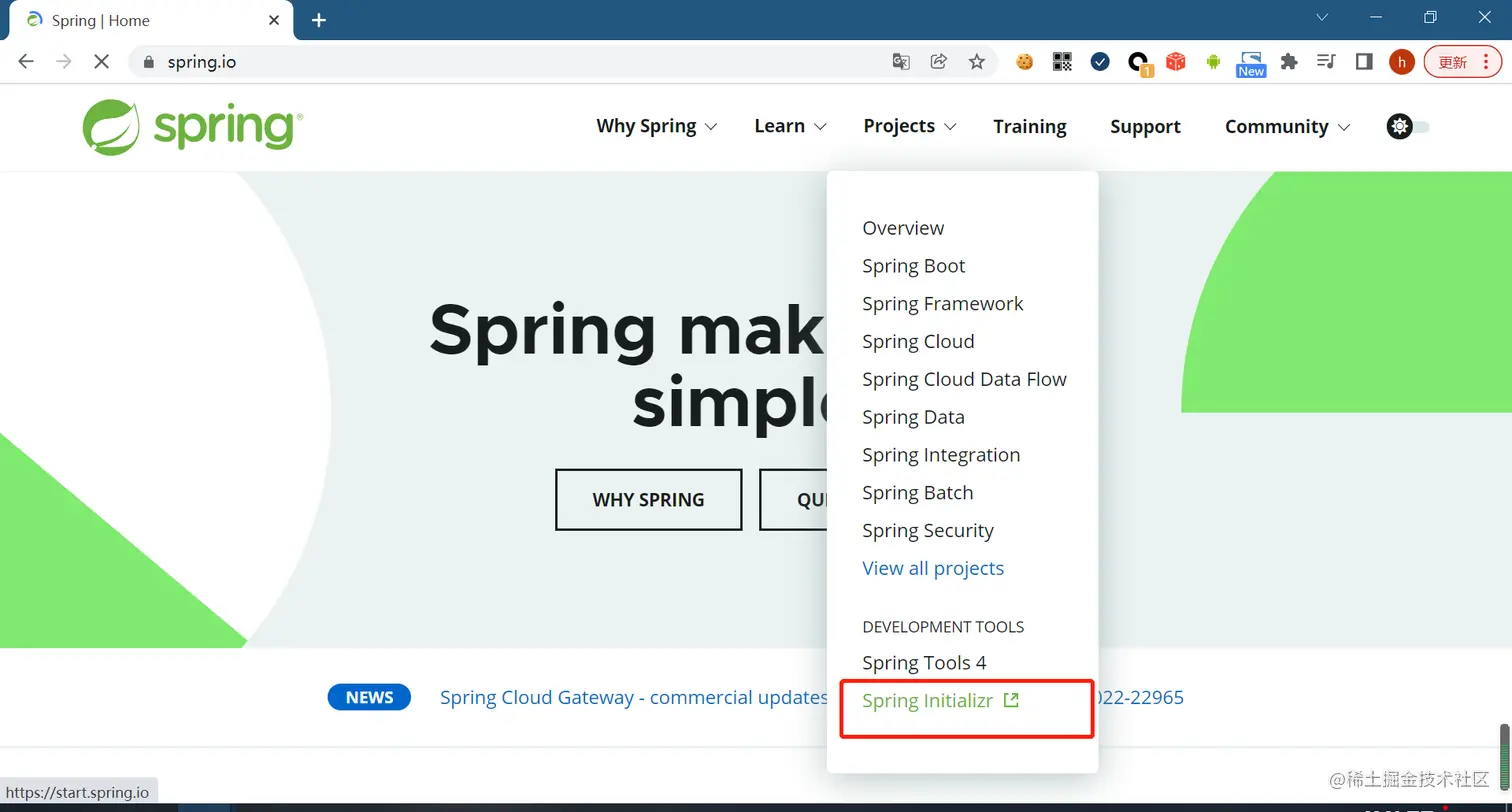1512x812 pixels.
Task: Open the red dice extension icon
Action: click(x=1176, y=62)
